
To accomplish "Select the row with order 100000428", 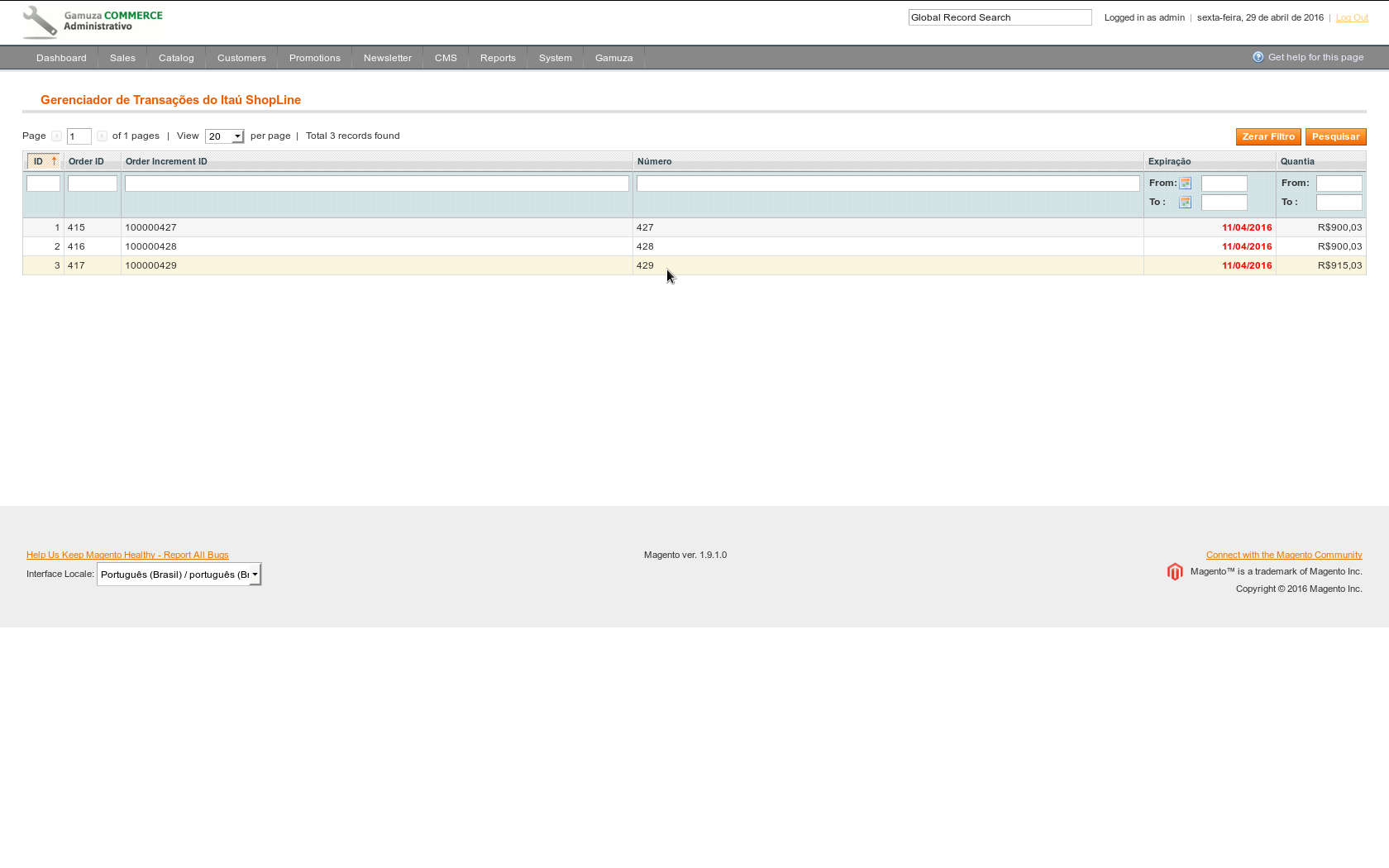I will [x=694, y=246].
